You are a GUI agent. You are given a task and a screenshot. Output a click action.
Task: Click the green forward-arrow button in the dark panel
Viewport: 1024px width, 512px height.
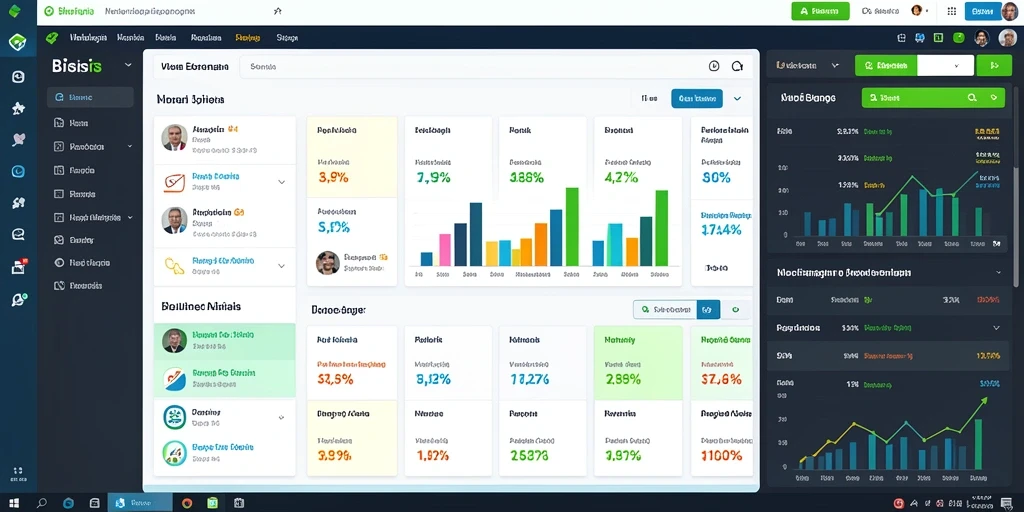(994, 65)
